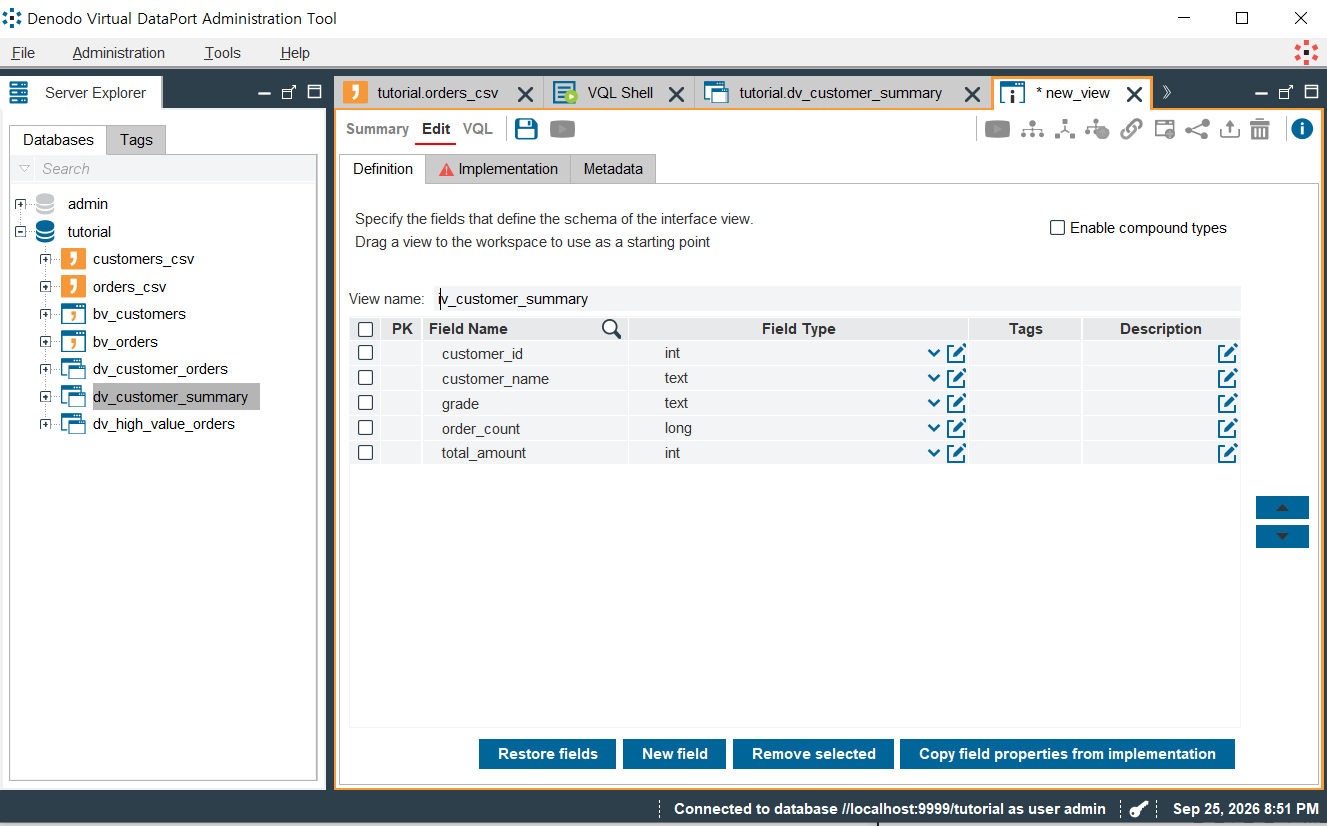Open field type dropdown for order_count
The width and height of the screenshot is (1327, 826).
[933, 428]
